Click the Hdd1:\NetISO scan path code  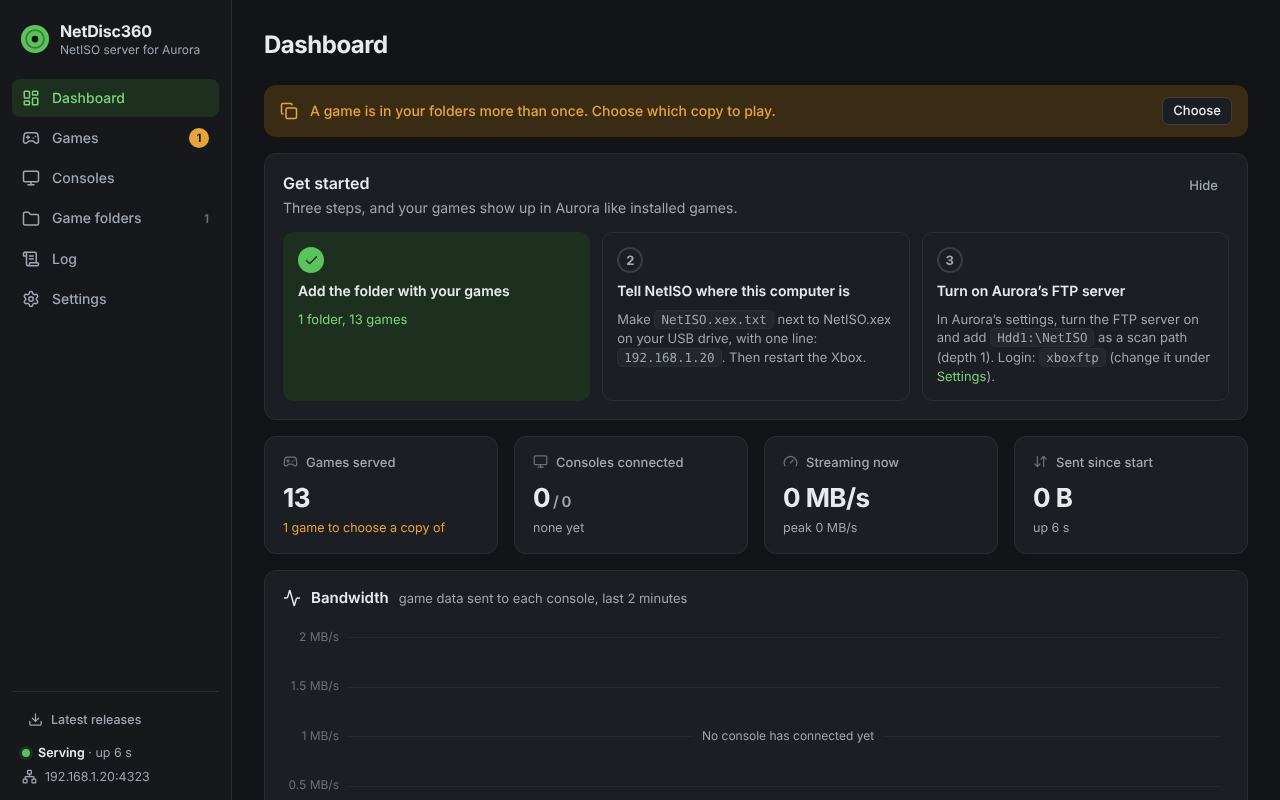[x=1042, y=338]
